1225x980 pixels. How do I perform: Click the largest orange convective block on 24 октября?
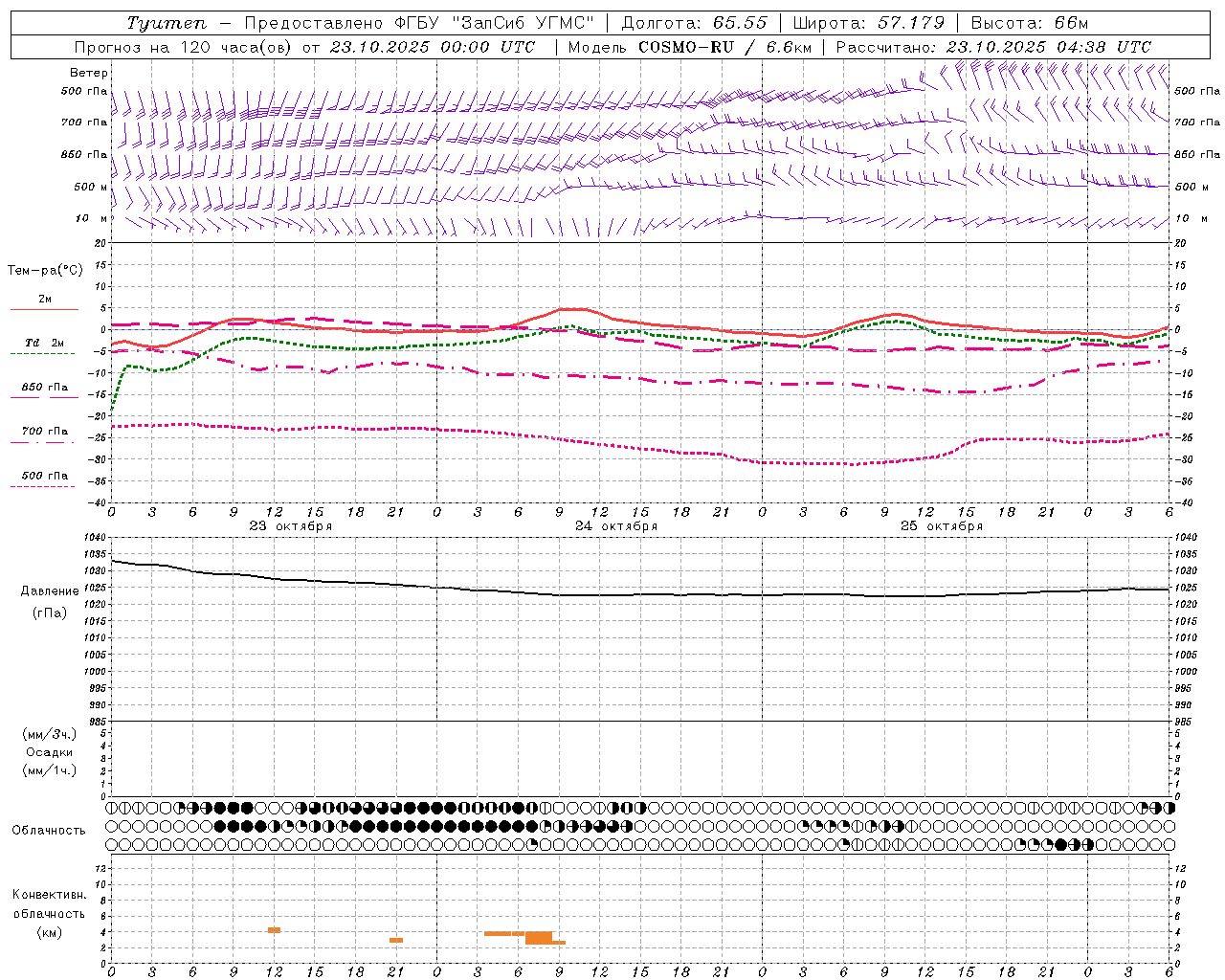point(539,938)
